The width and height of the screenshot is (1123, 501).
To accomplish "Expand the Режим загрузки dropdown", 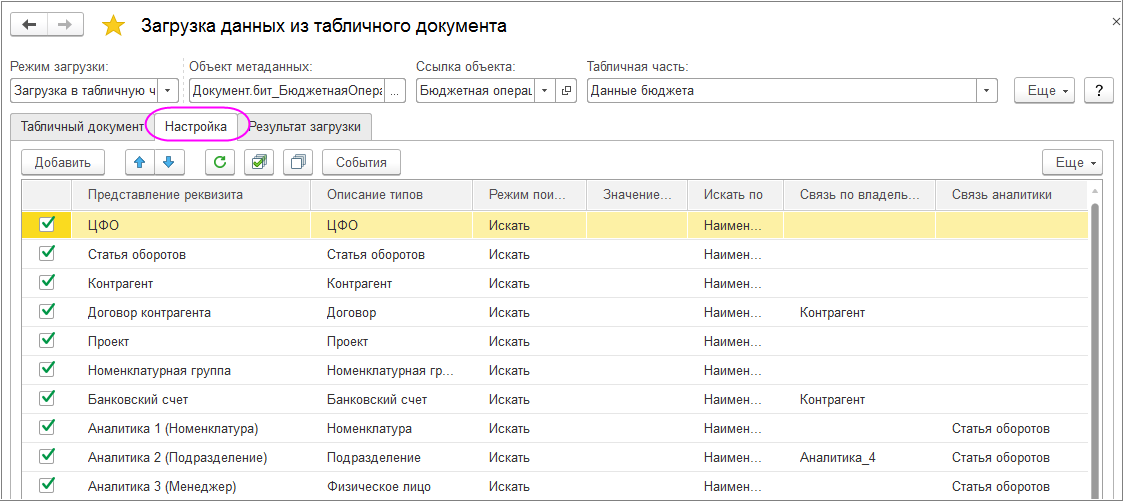I will click(167, 91).
